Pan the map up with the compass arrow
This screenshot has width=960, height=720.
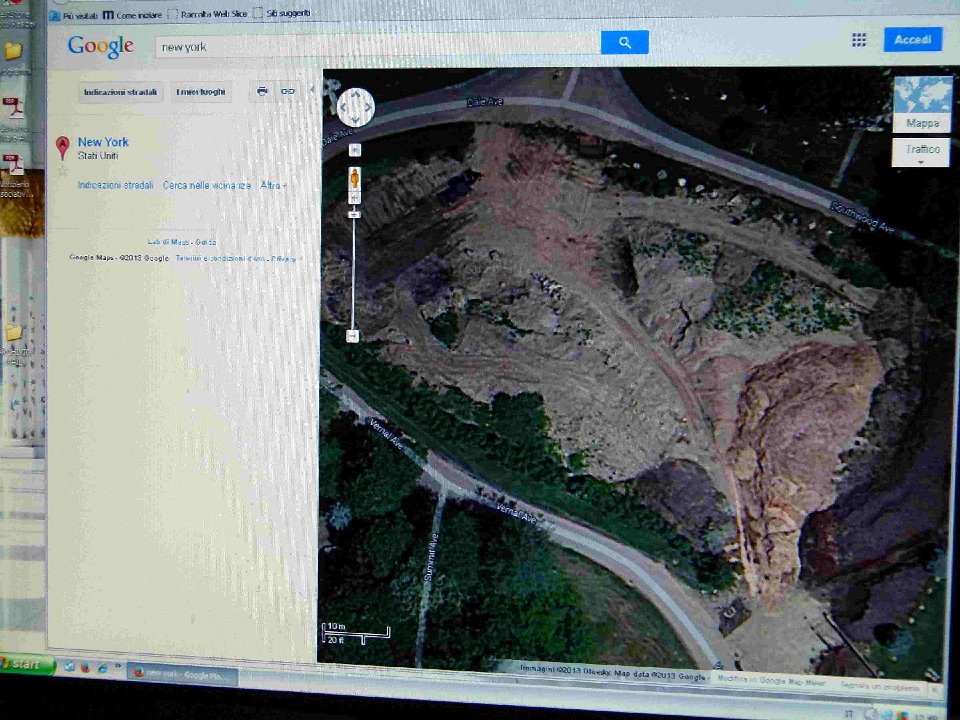pyautogui.click(x=356, y=94)
